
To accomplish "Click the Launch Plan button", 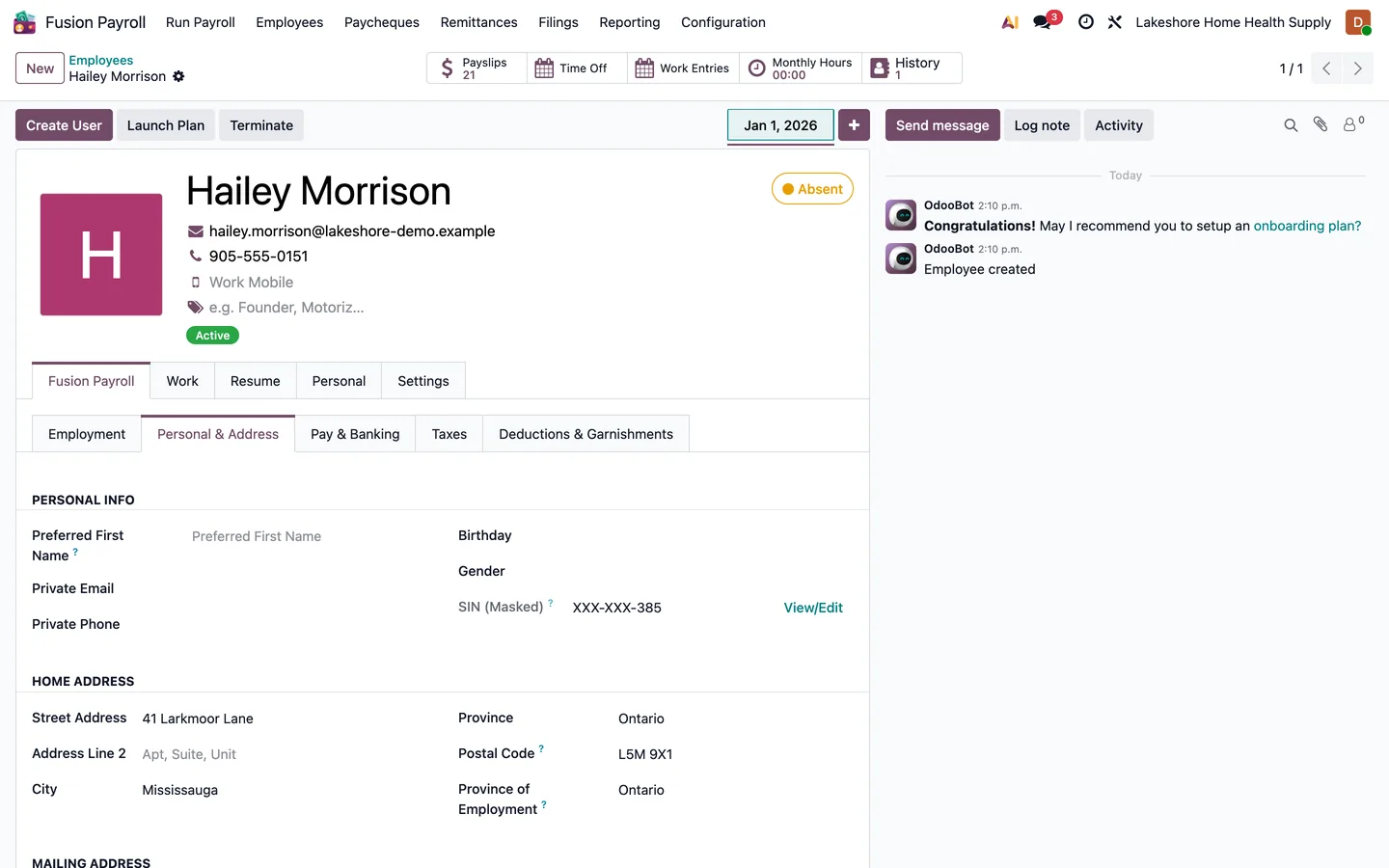I will coord(166,125).
